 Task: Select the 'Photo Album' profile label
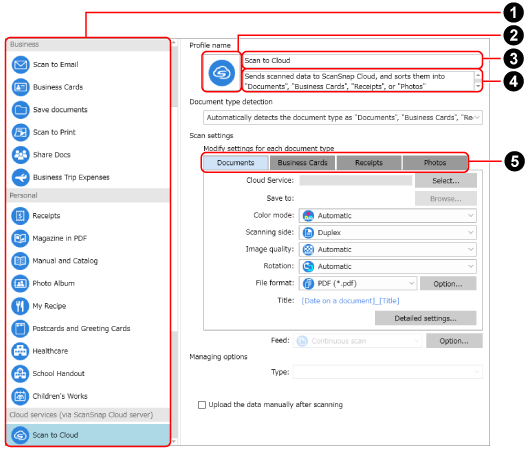(x=54, y=284)
